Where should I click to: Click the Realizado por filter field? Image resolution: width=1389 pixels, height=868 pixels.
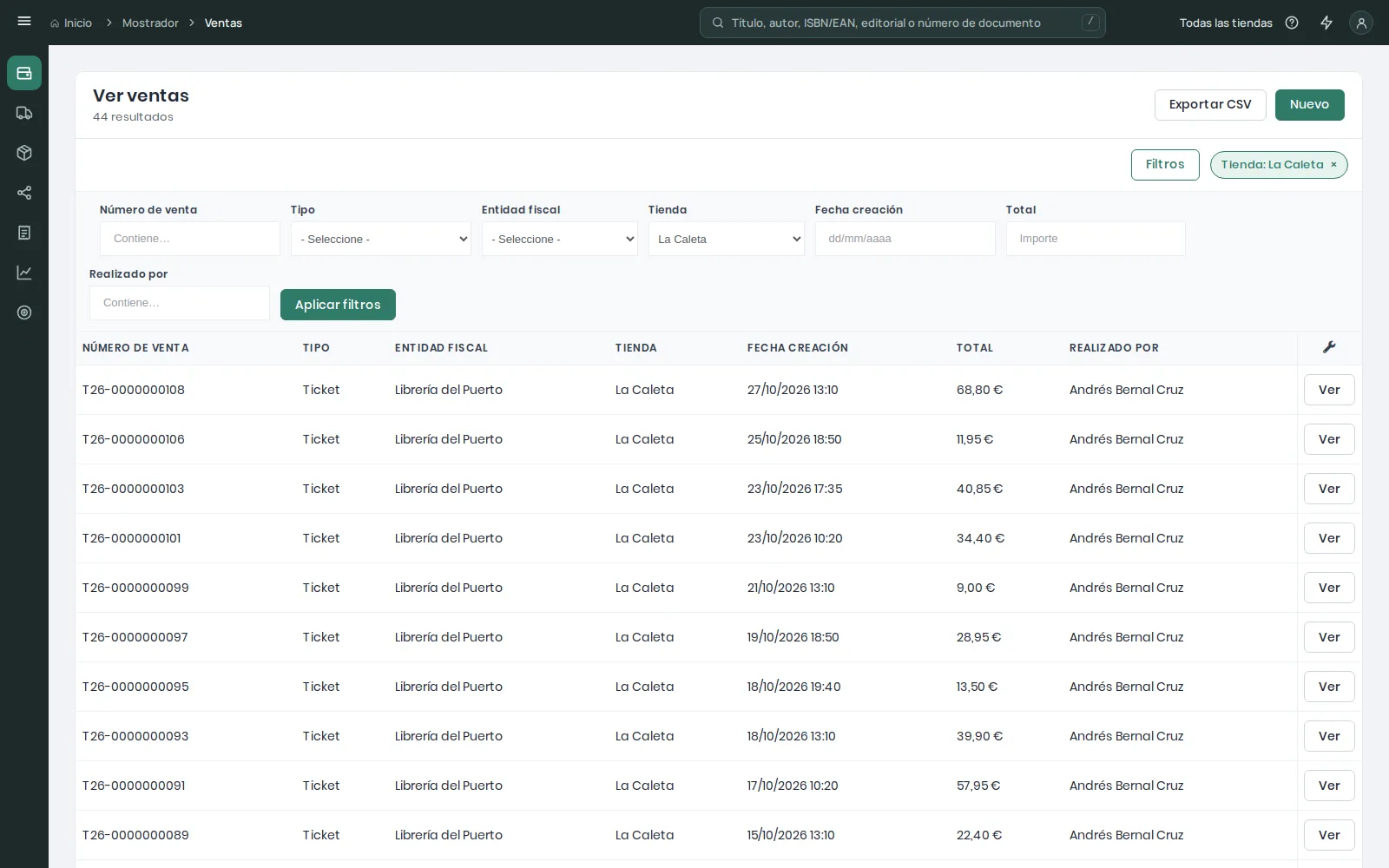tap(180, 303)
